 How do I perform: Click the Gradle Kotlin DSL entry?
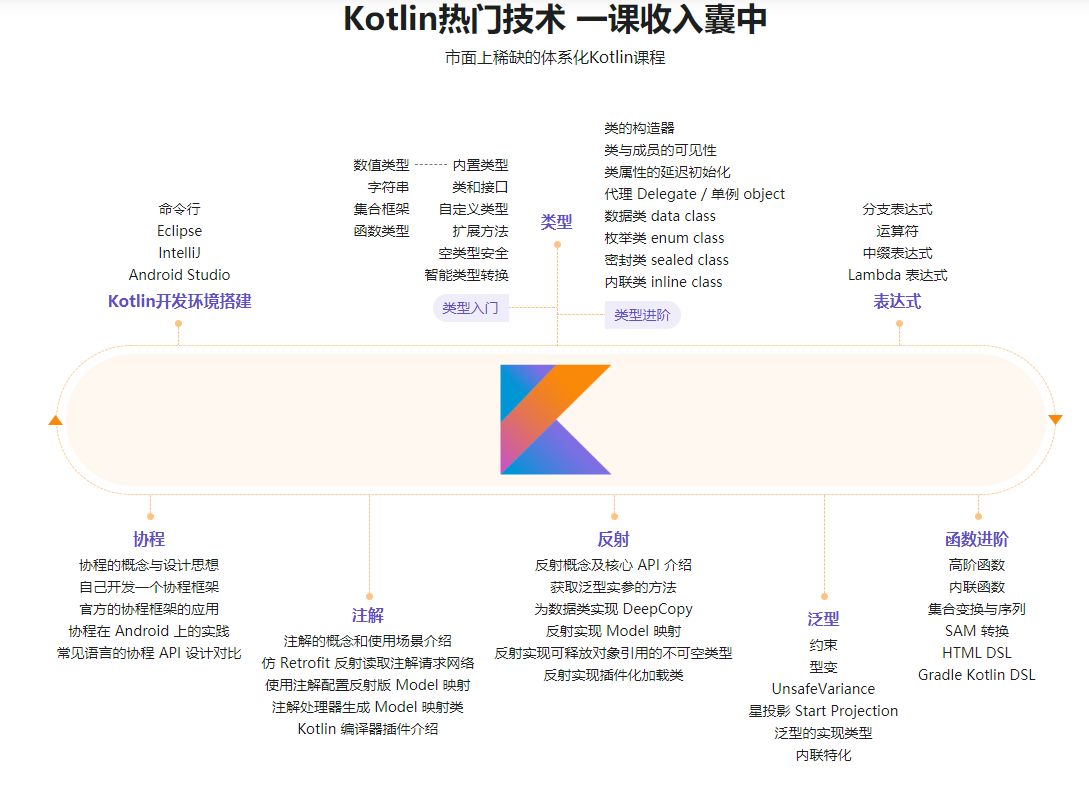pos(977,675)
